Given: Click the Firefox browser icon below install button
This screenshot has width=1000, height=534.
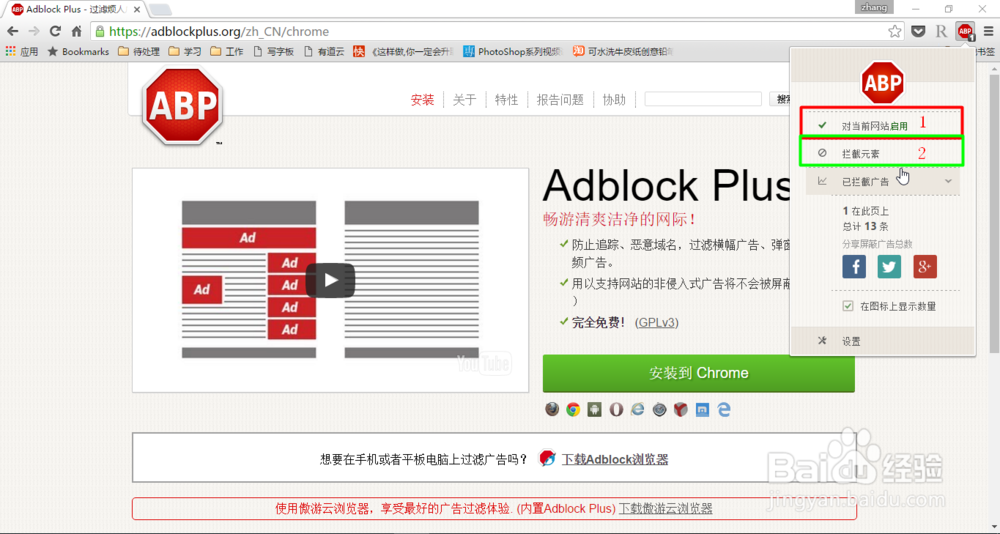Looking at the screenshot, I should (552, 409).
